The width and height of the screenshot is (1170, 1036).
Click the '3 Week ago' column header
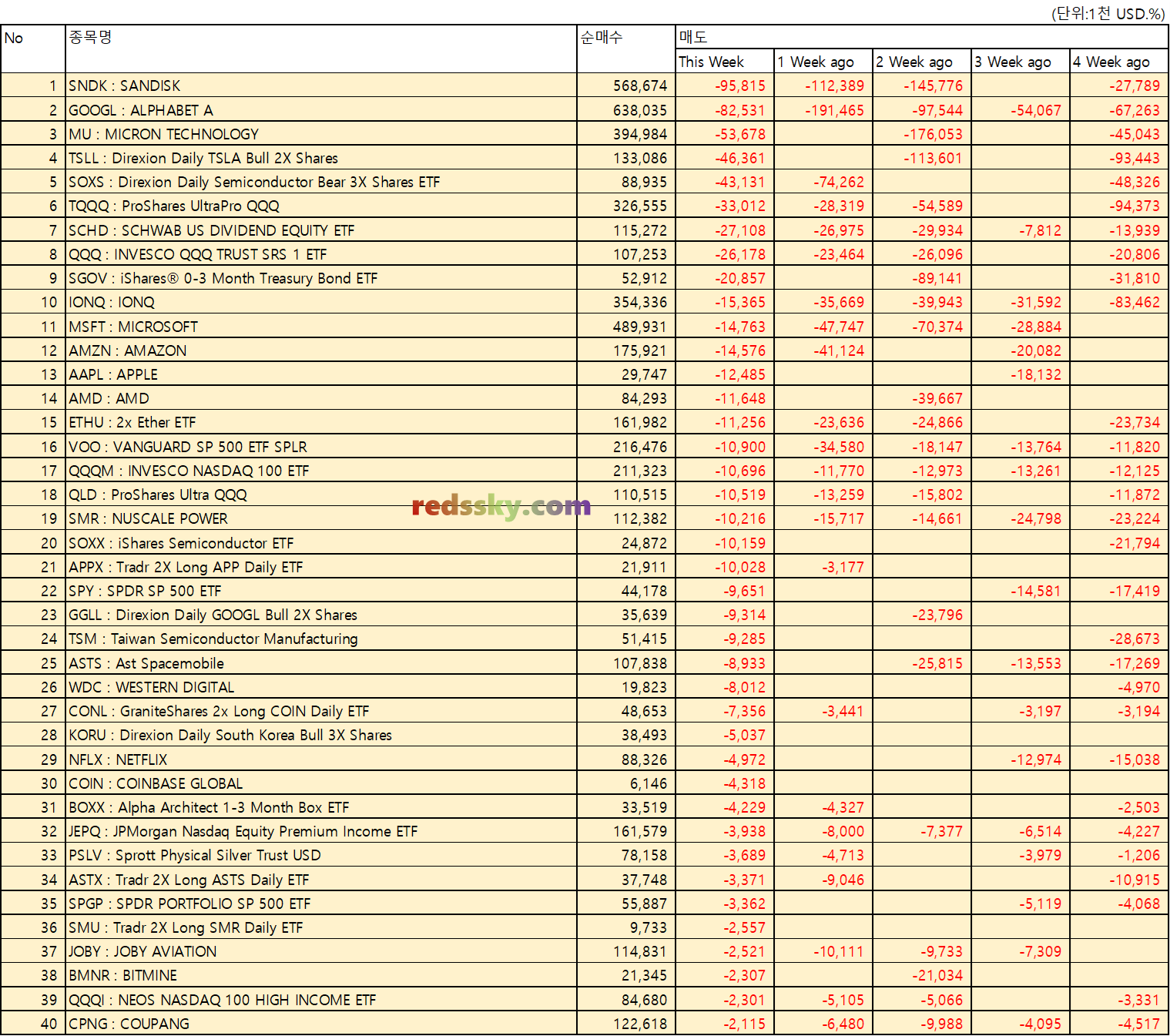click(1021, 62)
